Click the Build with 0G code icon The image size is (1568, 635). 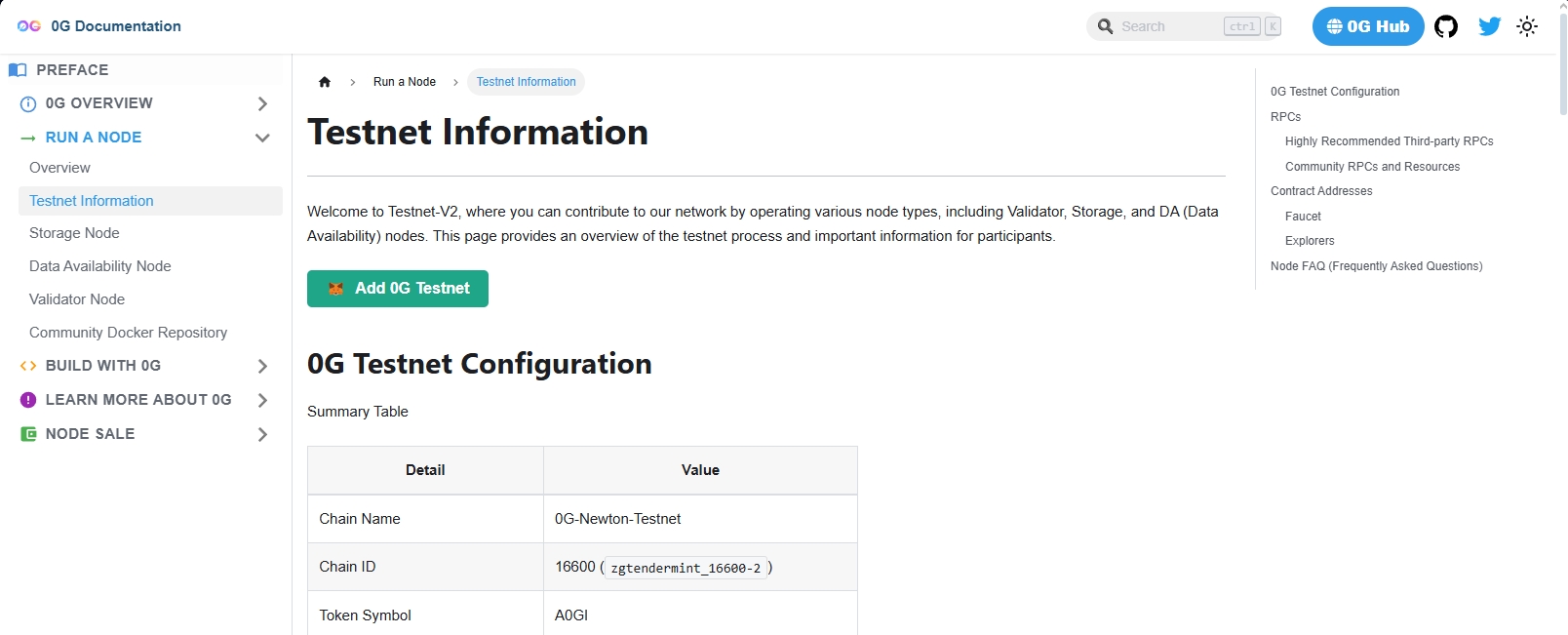28,366
